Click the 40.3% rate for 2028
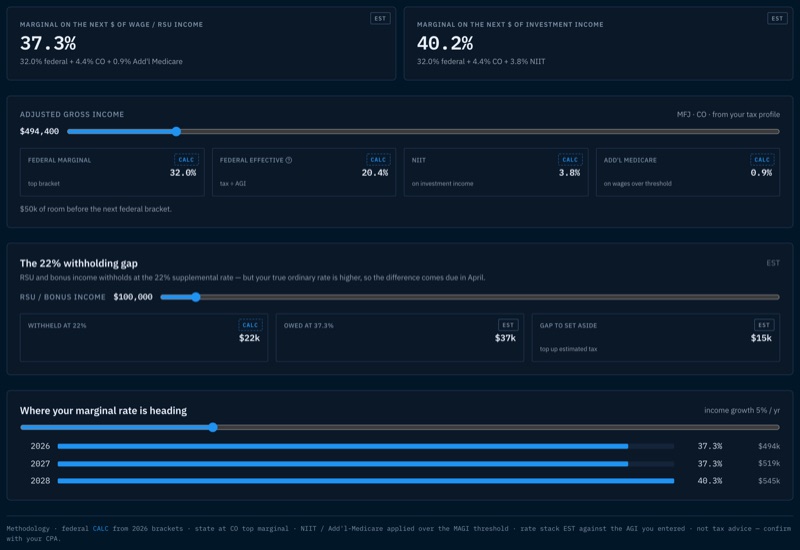This screenshot has height=550, width=800. pyautogui.click(x=710, y=481)
